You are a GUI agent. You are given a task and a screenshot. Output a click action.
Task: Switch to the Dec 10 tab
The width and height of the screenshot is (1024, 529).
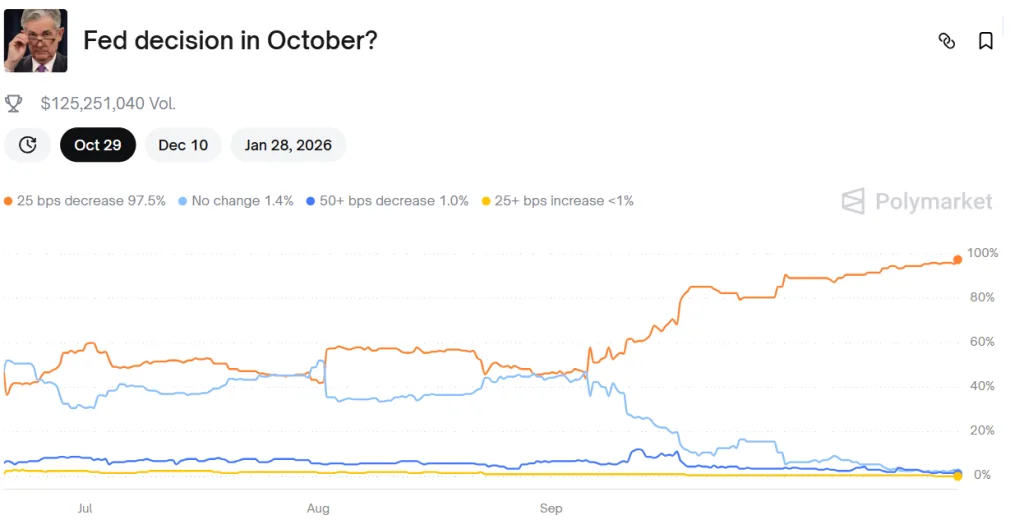click(x=183, y=145)
